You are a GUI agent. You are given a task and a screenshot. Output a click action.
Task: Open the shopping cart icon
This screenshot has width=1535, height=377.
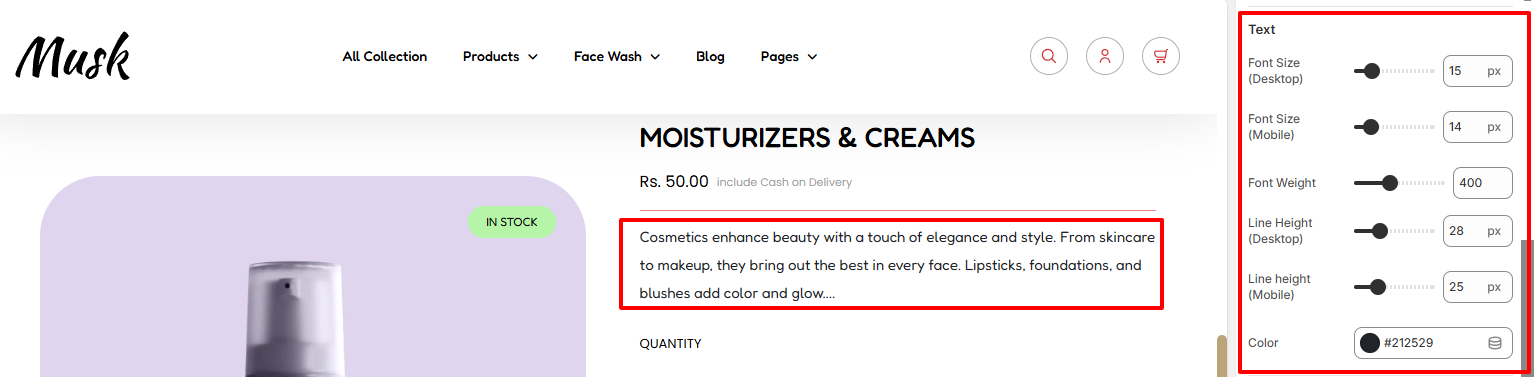tap(1161, 56)
